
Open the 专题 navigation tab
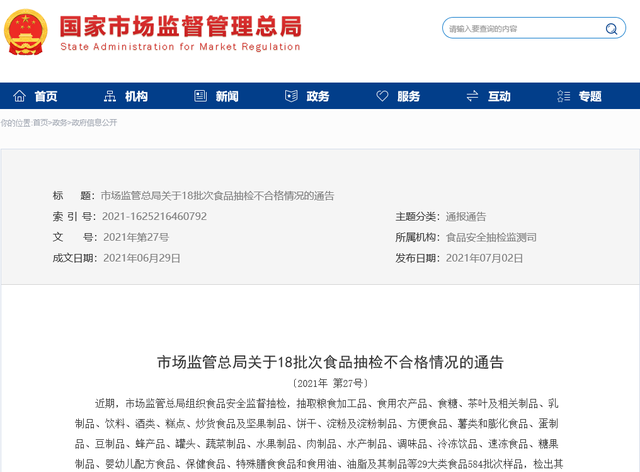point(590,96)
